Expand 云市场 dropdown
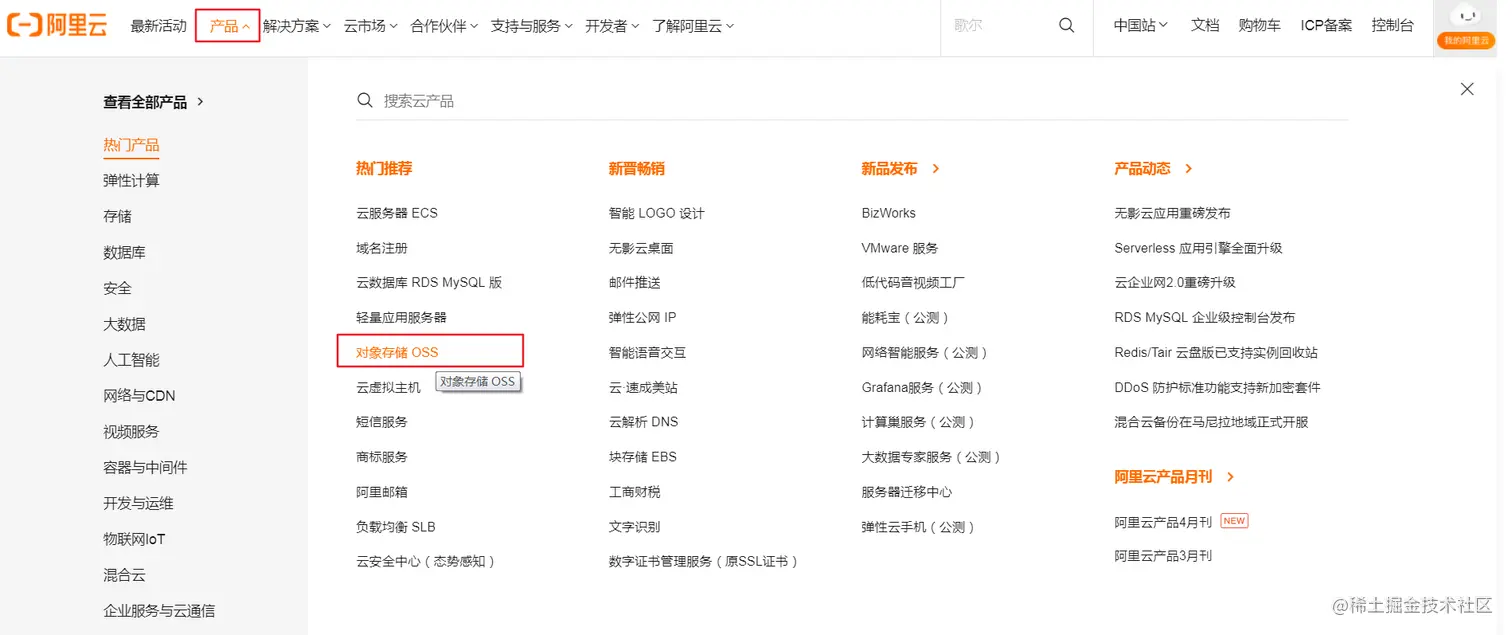 pos(370,26)
